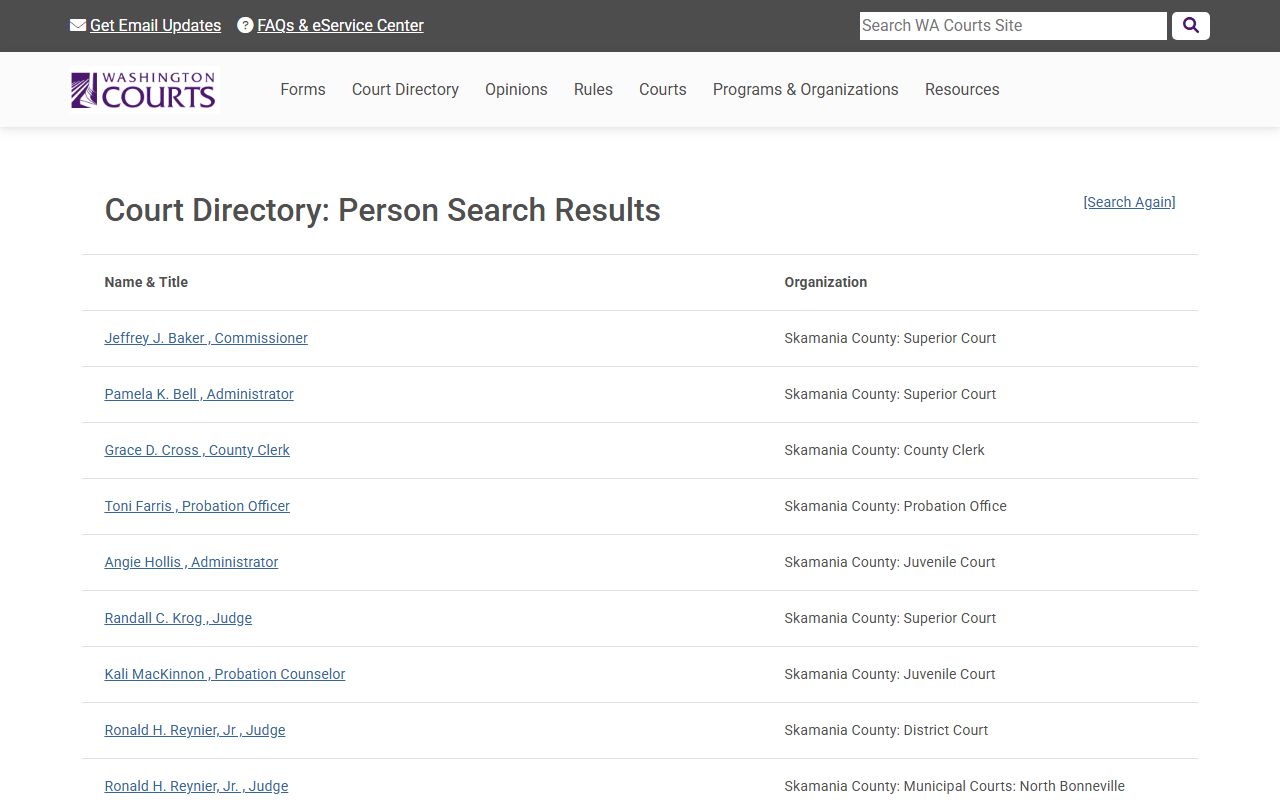Open Pamela K. Bell, Administrator entry
The image size is (1280, 800).
click(x=199, y=394)
